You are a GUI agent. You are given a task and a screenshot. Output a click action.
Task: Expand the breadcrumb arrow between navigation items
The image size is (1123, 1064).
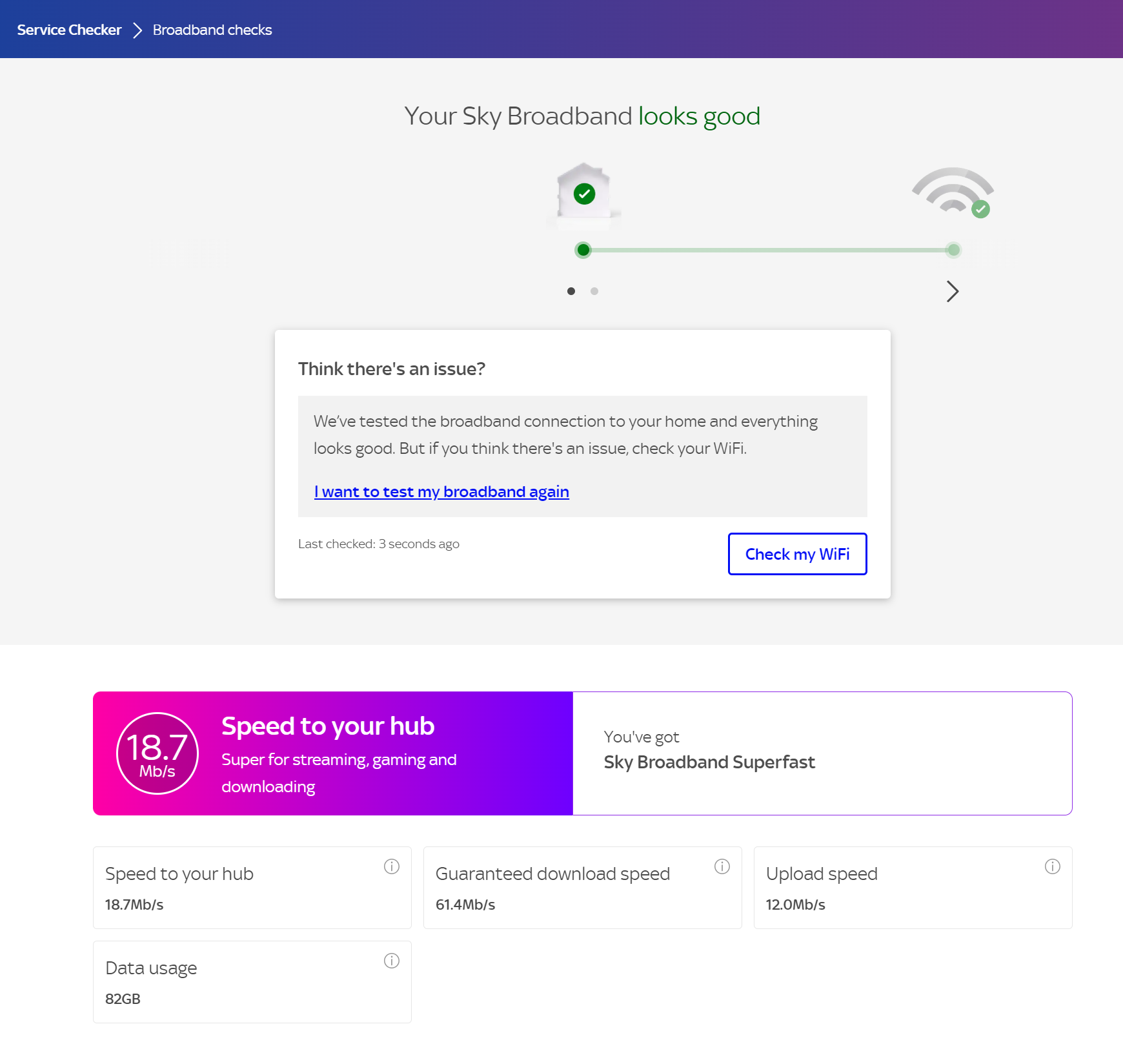click(x=137, y=29)
